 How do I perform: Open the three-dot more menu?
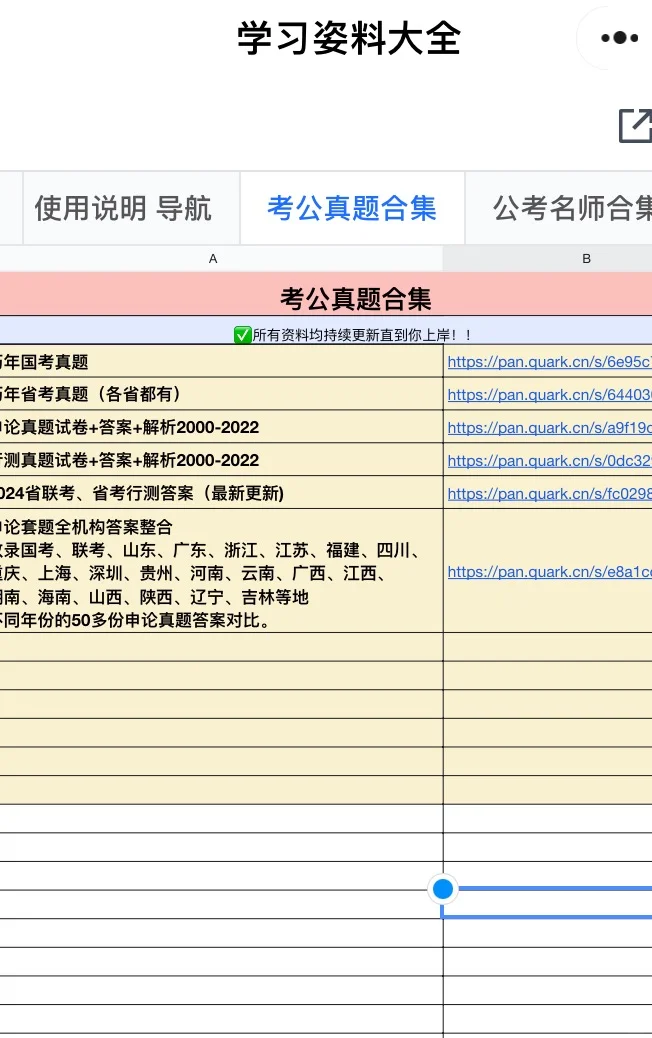pos(619,38)
